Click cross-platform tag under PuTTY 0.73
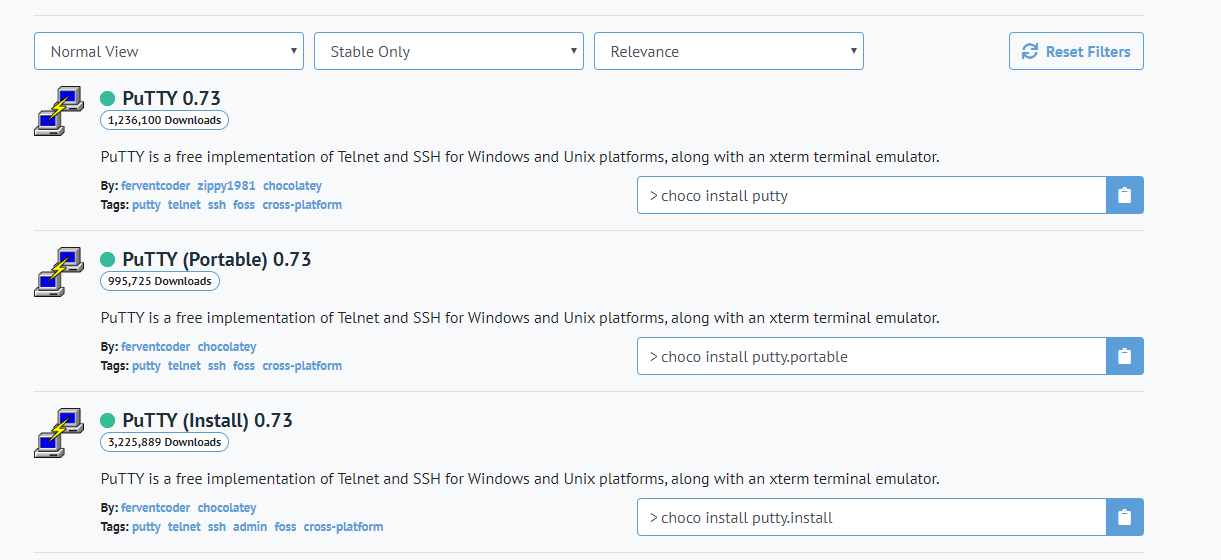This screenshot has height=560, width=1221. (x=302, y=205)
